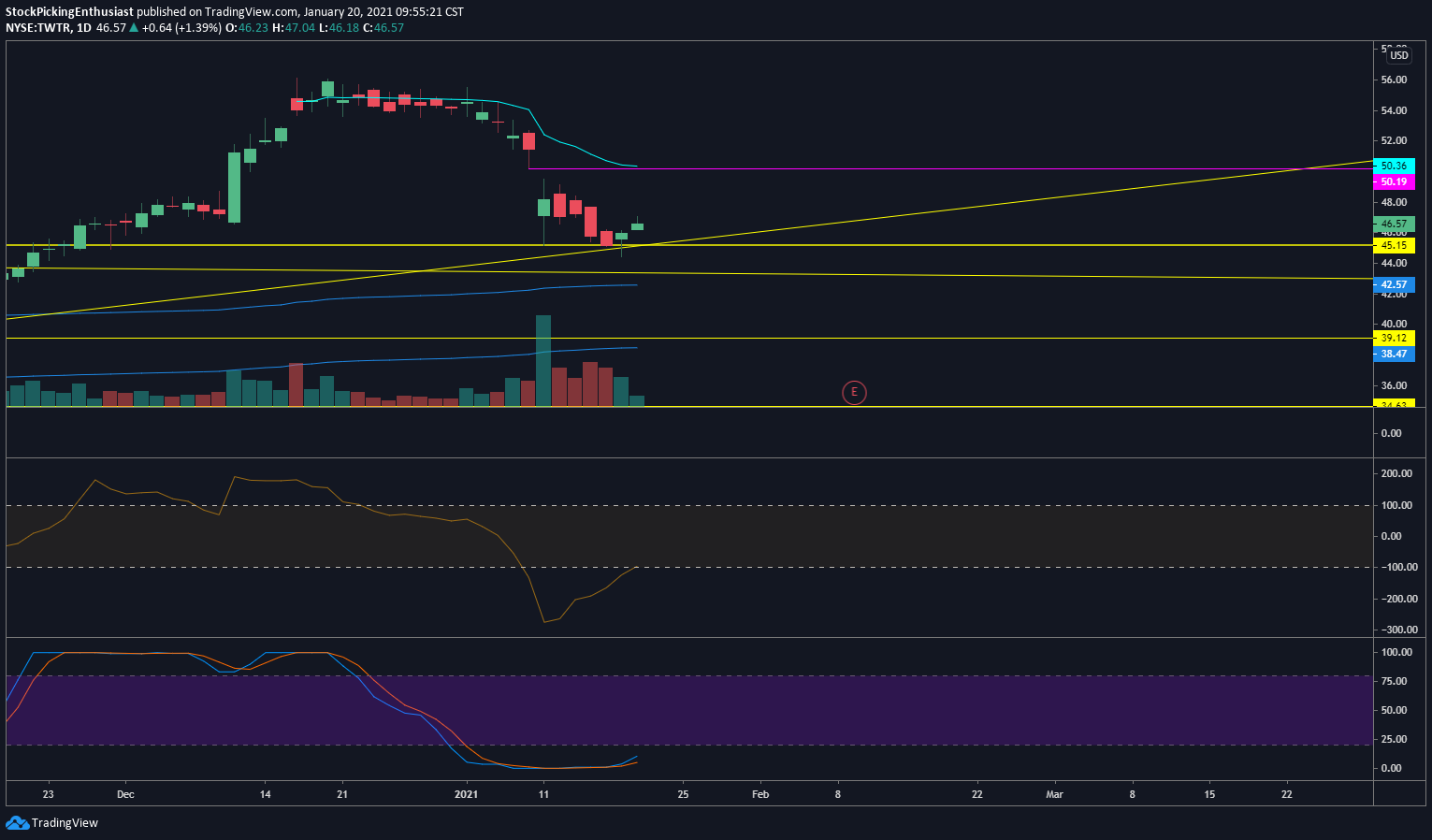
Task: Select the magenta horizontal line at 50.19
Action: pos(950,169)
